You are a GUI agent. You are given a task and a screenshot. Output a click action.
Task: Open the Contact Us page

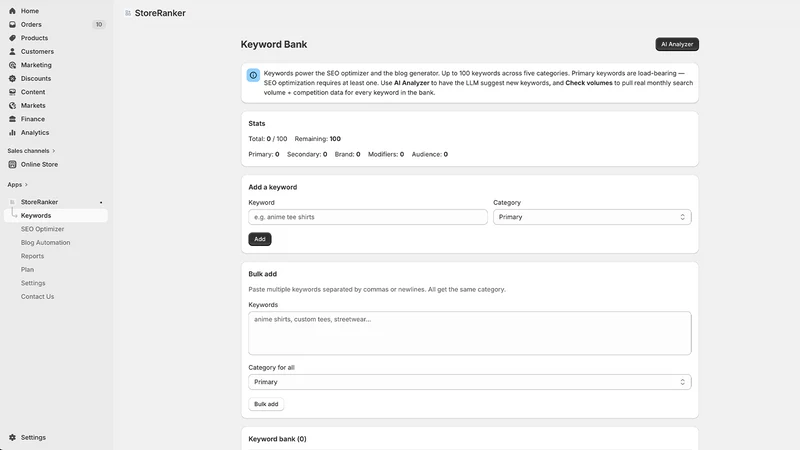pyautogui.click(x=37, y=296)
